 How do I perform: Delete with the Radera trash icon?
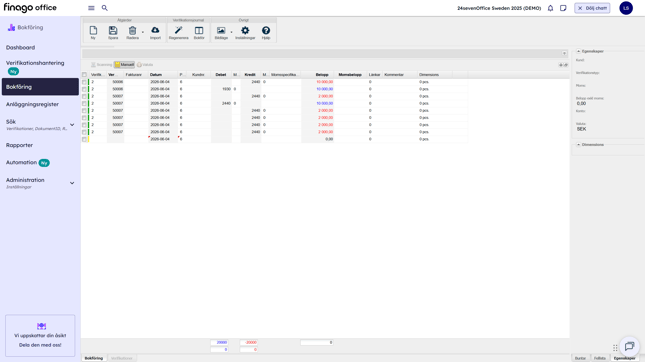[x=132, y=32]
